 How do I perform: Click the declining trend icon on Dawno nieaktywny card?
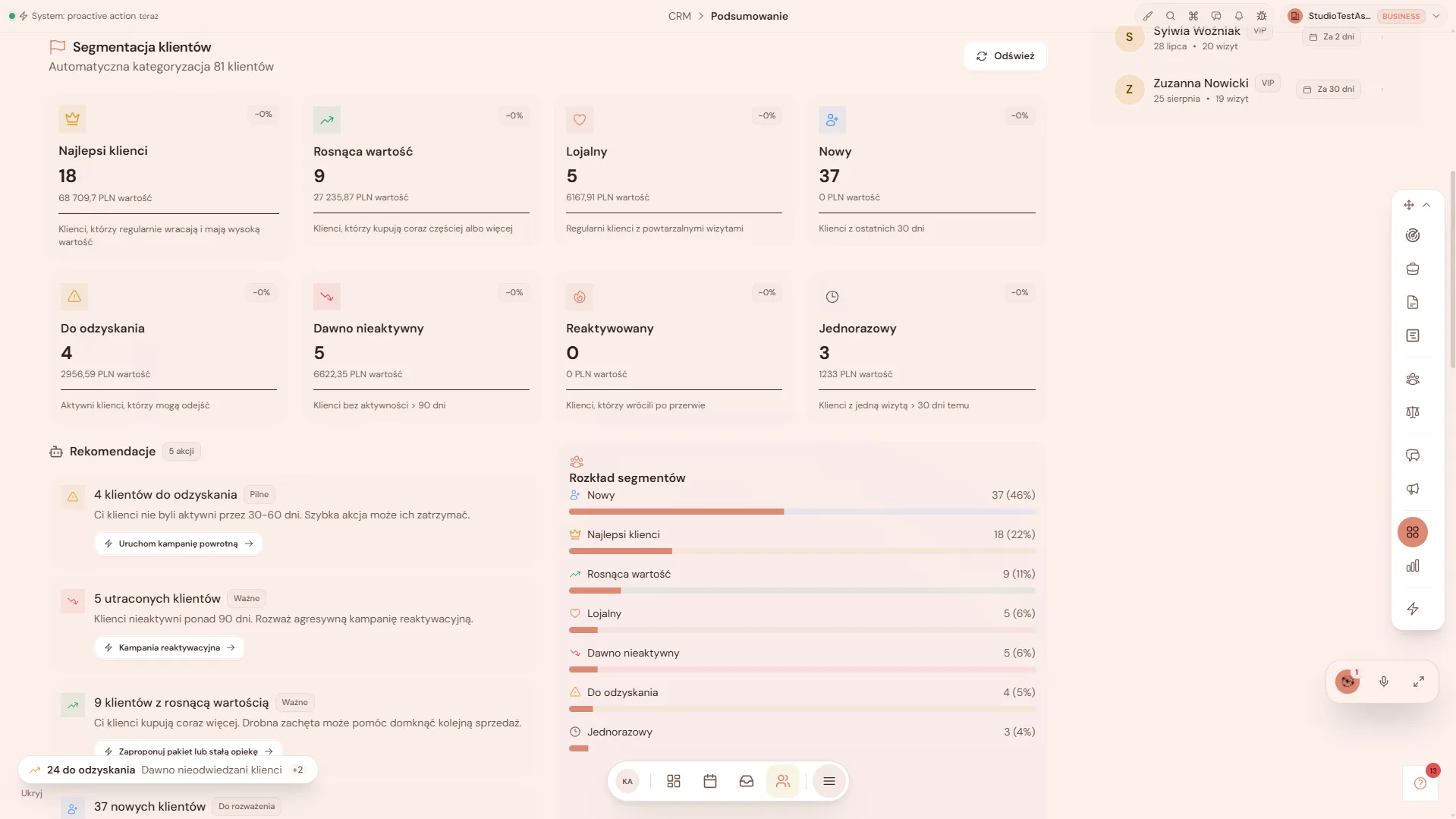[x=327, y=297]
